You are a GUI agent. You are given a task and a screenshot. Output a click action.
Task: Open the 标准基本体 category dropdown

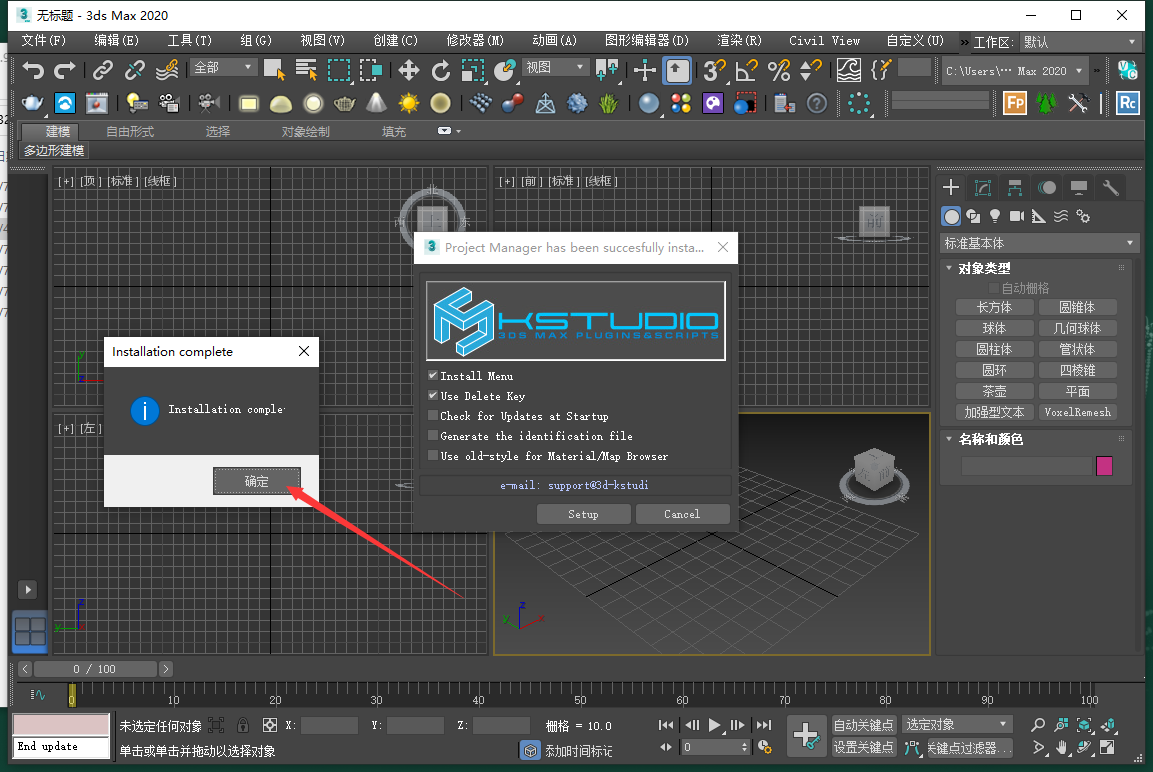click(x=1039, y=243)
